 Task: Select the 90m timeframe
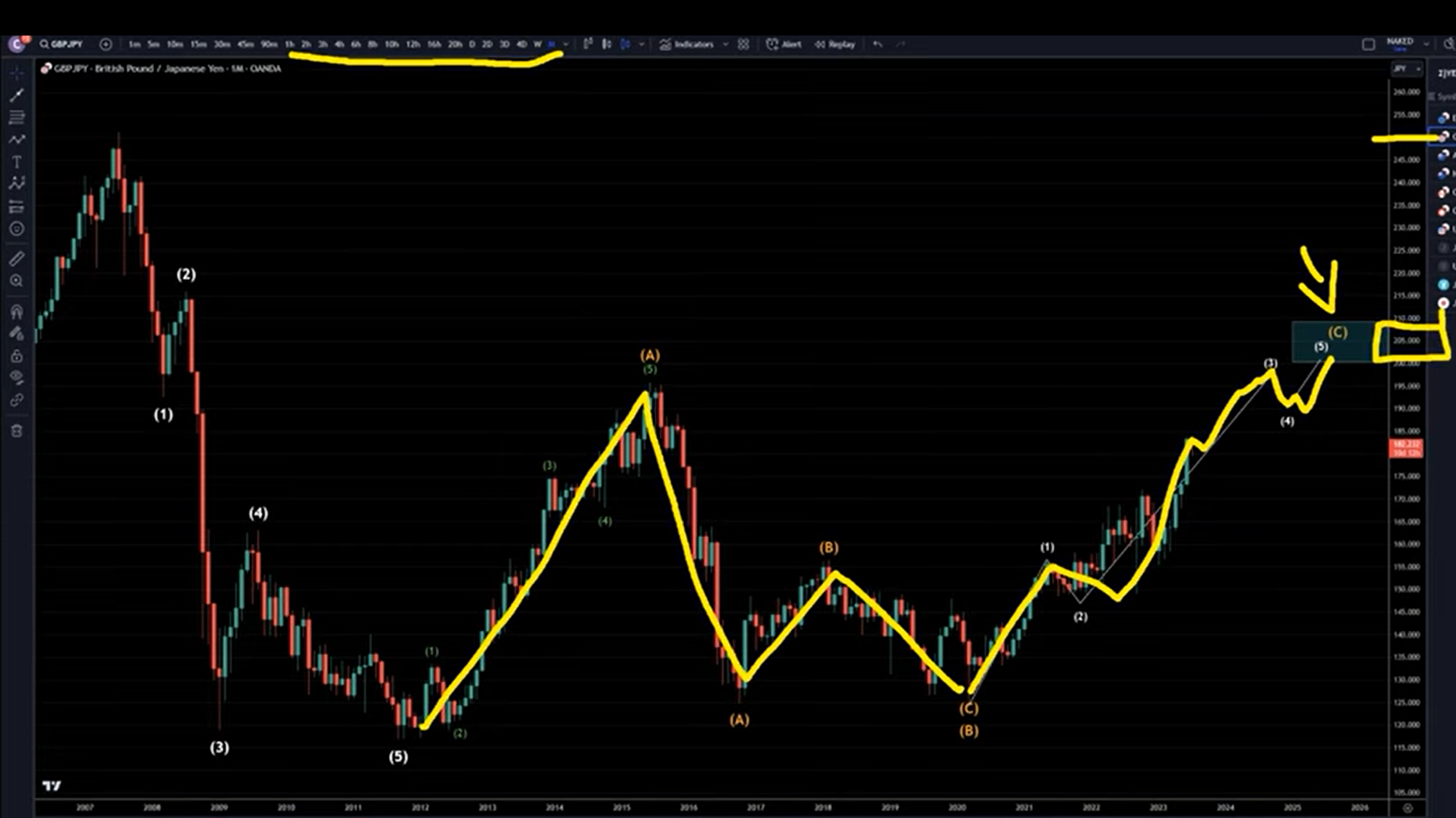click(269, 44)
